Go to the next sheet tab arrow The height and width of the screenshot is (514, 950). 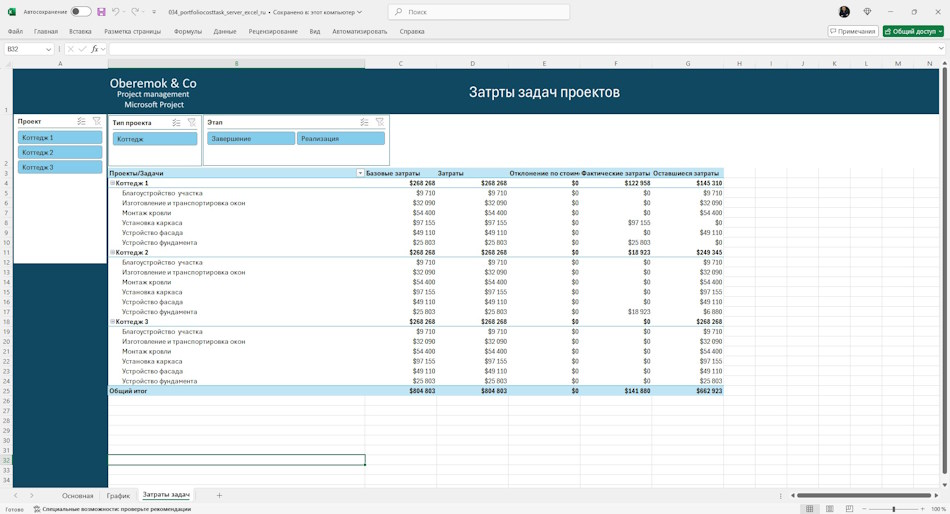[32, 495]
